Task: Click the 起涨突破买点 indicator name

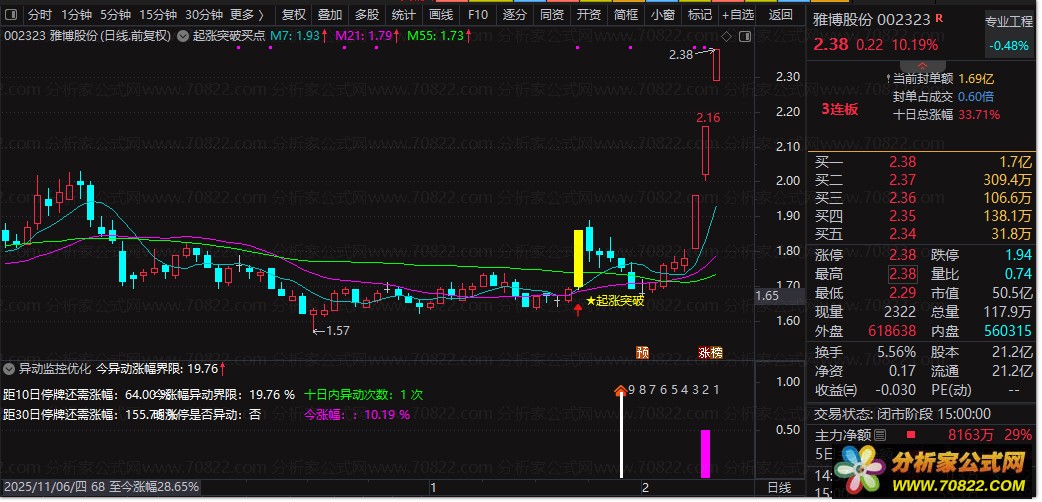Action: pyautogui.click(x=229, y=37)
